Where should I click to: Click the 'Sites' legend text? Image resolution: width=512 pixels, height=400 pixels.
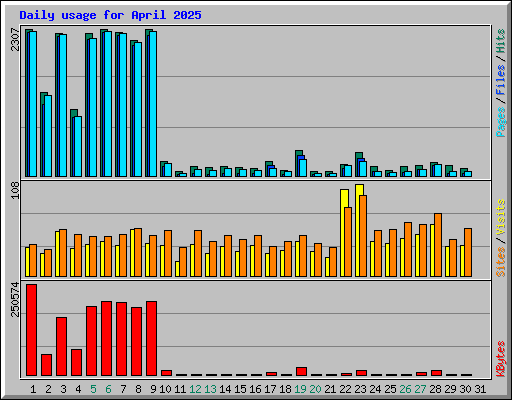[501, 262]
